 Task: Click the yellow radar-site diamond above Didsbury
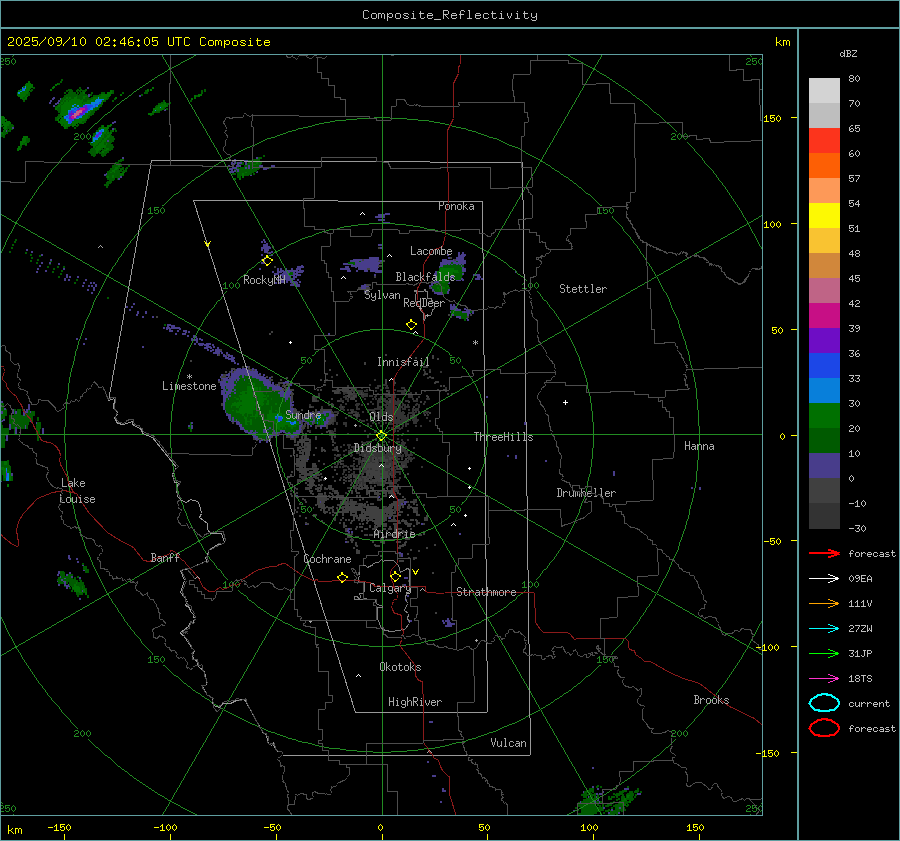pyautogui.click(x=381, y=436)
